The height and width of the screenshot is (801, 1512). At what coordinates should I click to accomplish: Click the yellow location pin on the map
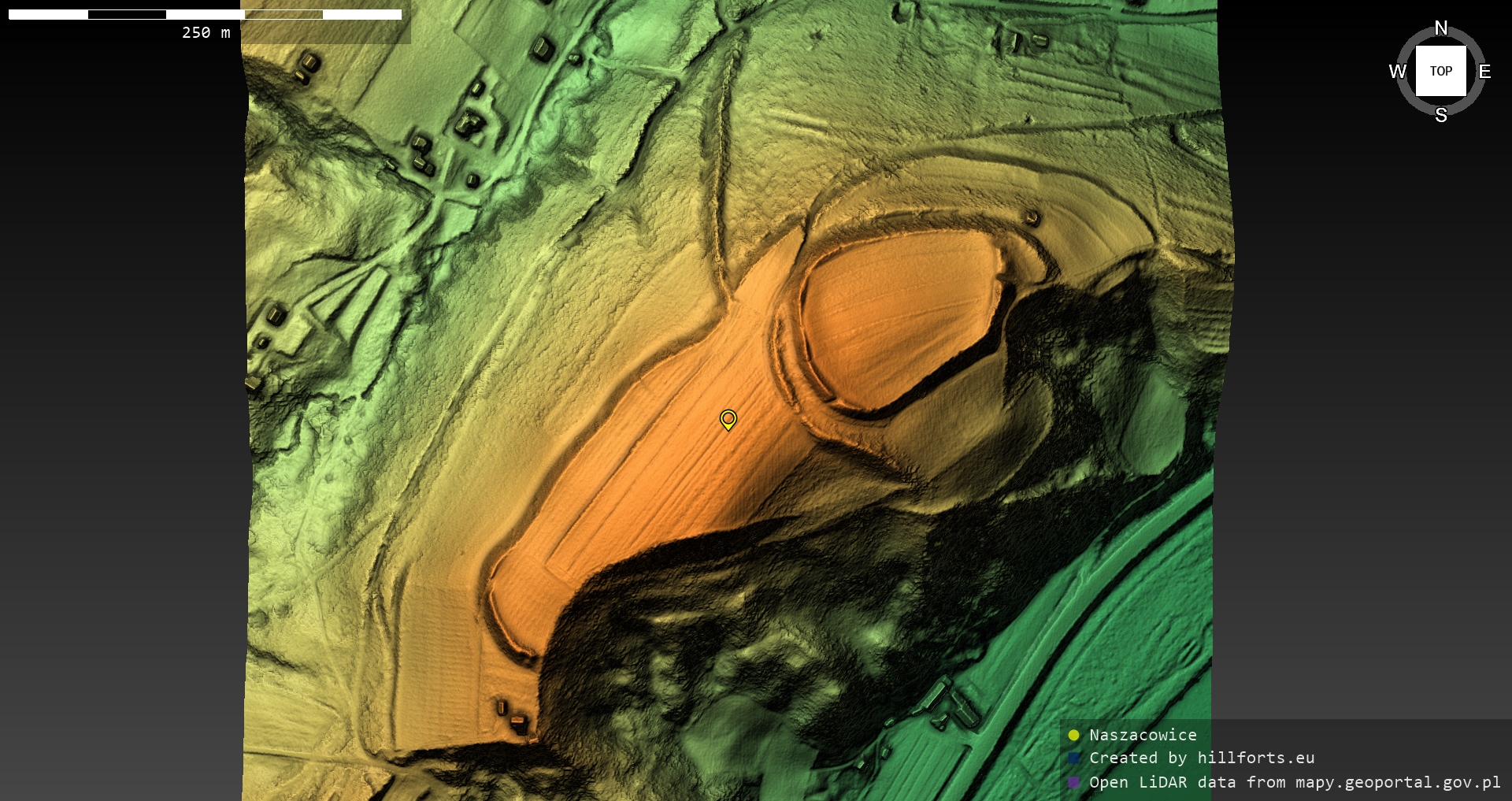728,419
